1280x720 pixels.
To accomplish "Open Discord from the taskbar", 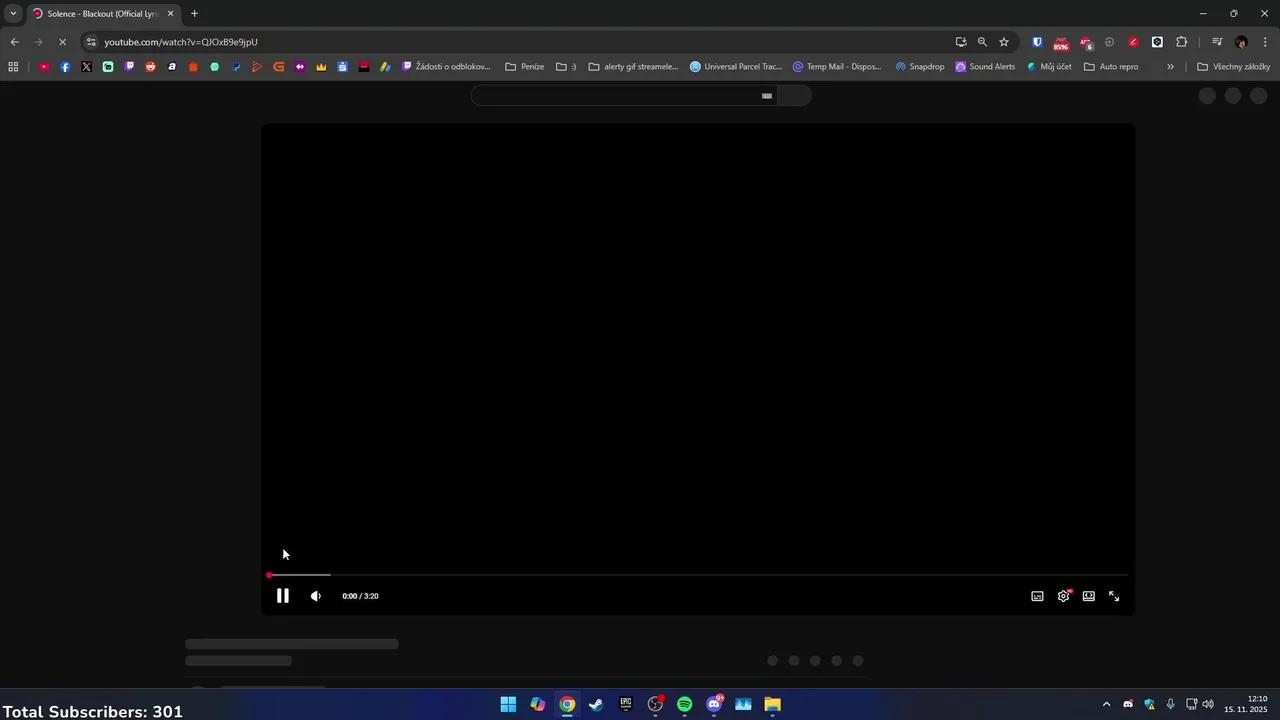I will point(714,704).
